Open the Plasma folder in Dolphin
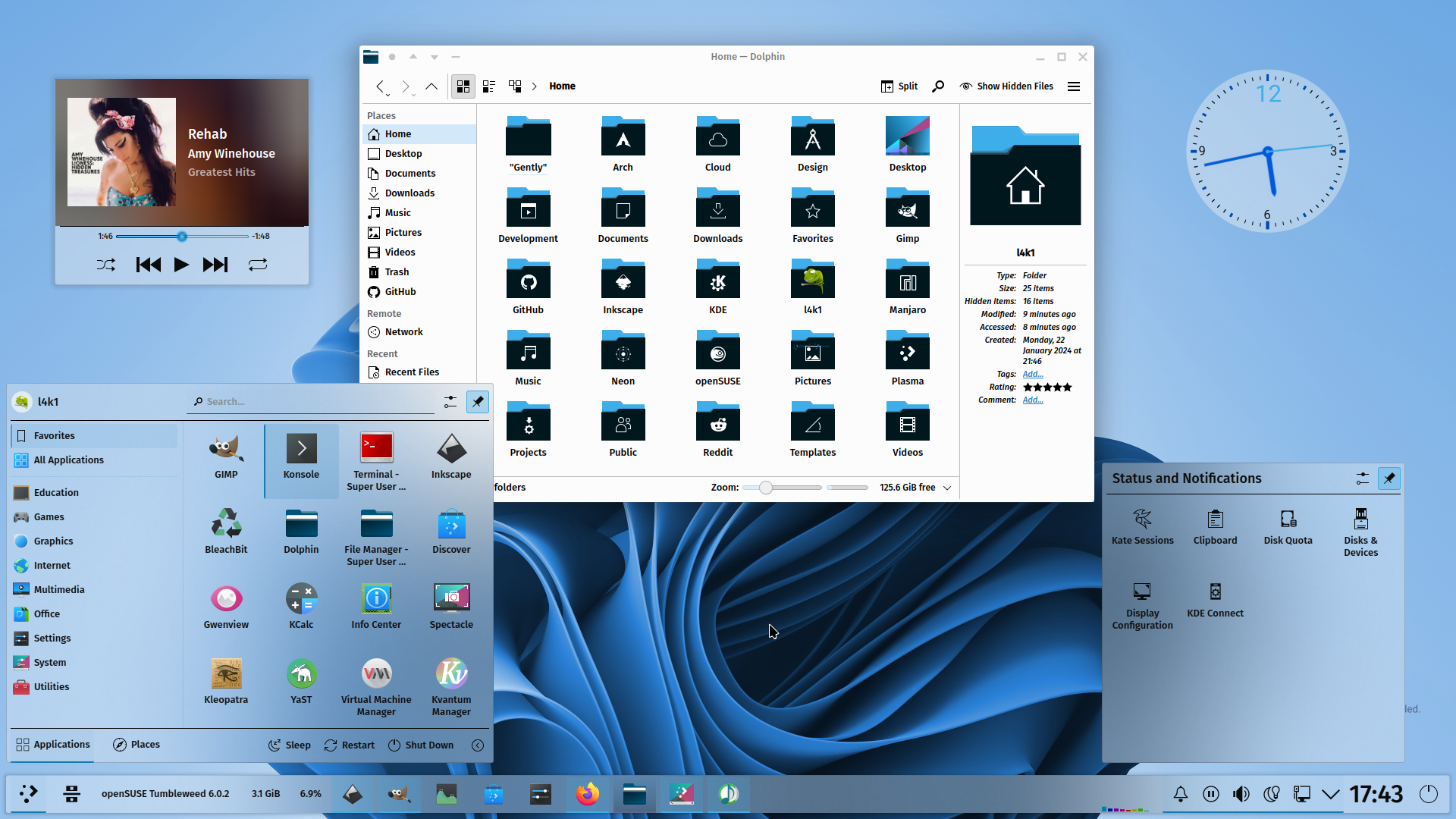 pyautogui.click(x=907, y=358)
